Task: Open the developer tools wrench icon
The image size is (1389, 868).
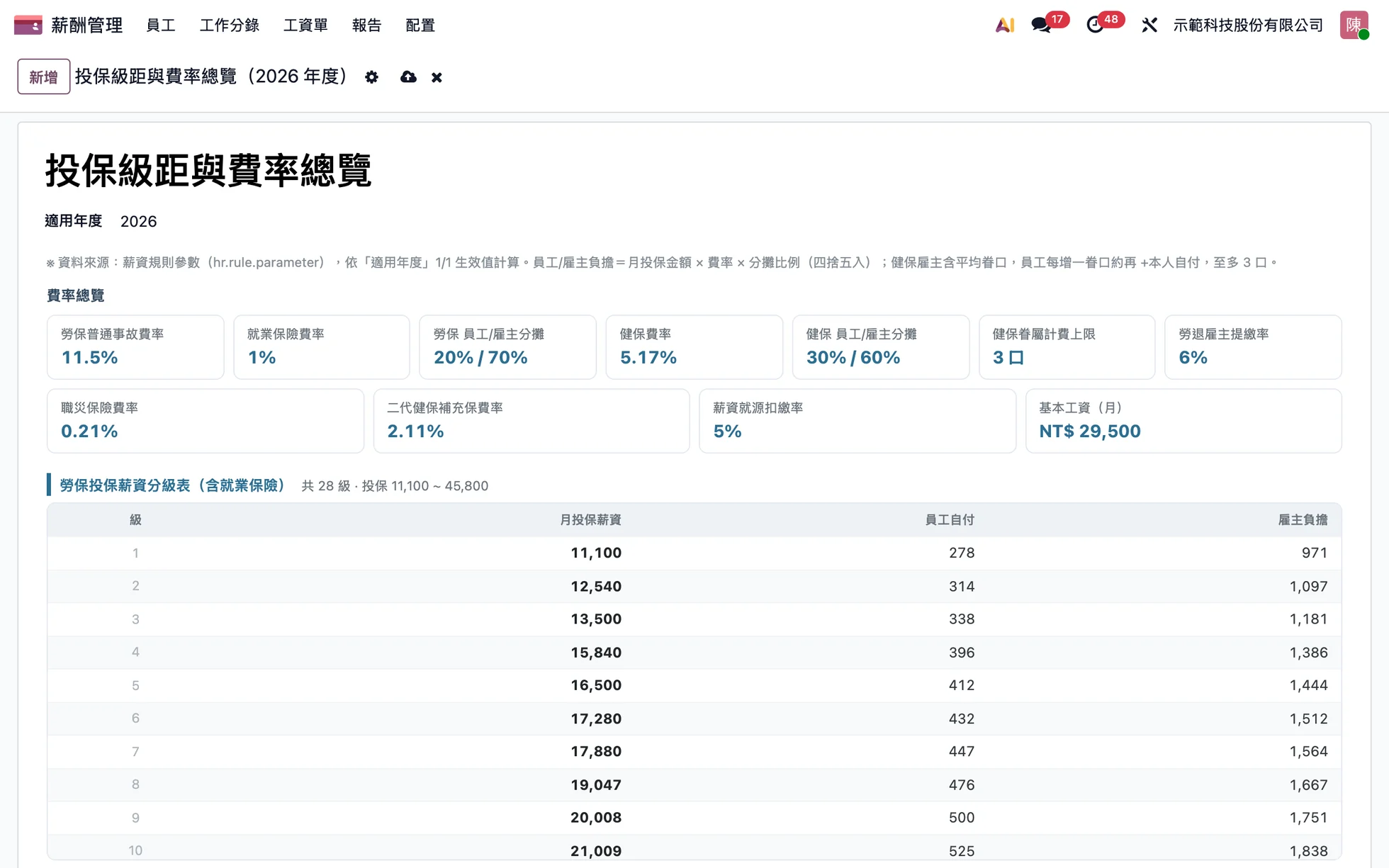Action: (x=1149, y=26)
